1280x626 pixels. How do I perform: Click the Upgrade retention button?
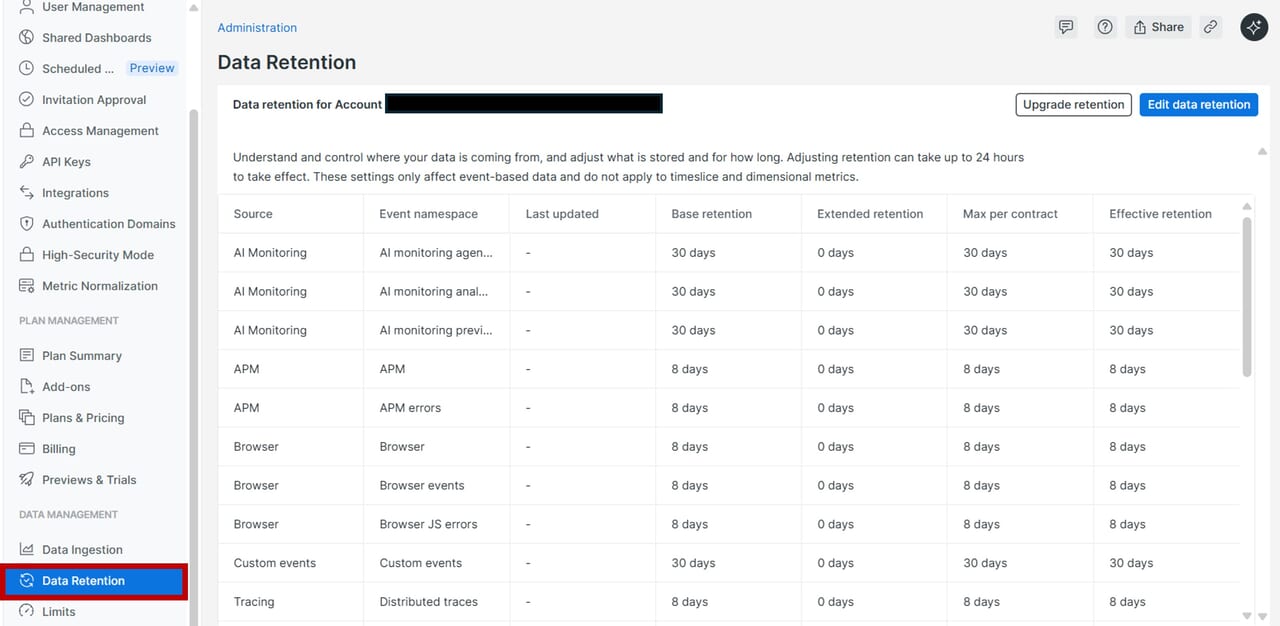coord(1073,105)
